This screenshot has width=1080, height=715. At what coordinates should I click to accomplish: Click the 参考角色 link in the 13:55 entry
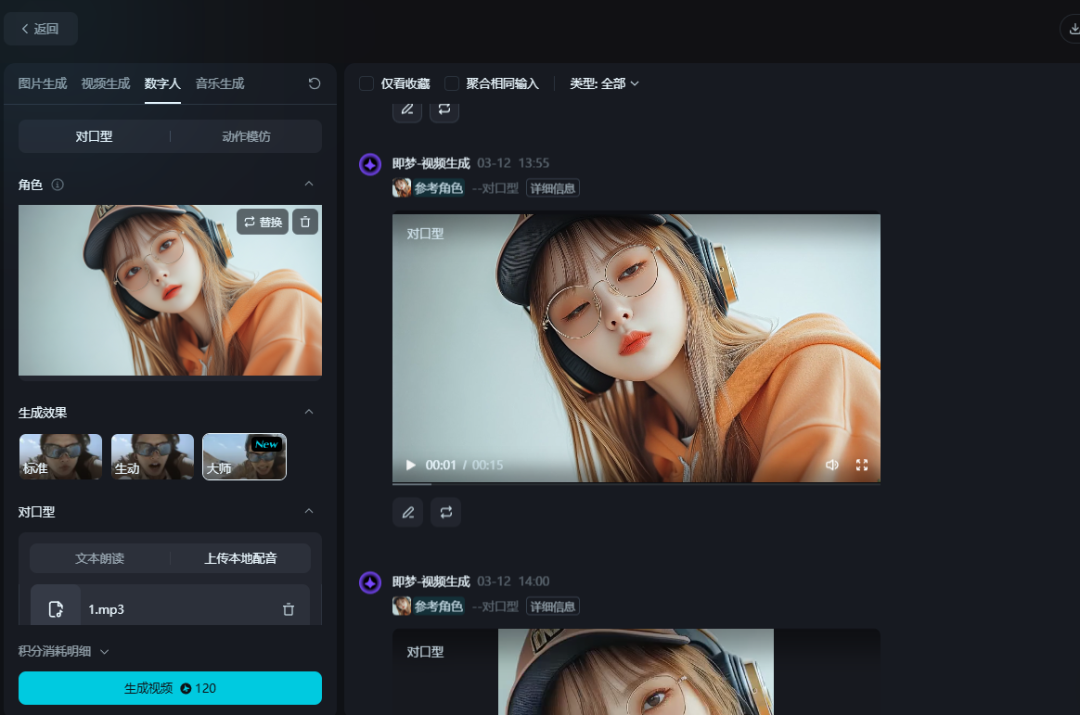439,188
